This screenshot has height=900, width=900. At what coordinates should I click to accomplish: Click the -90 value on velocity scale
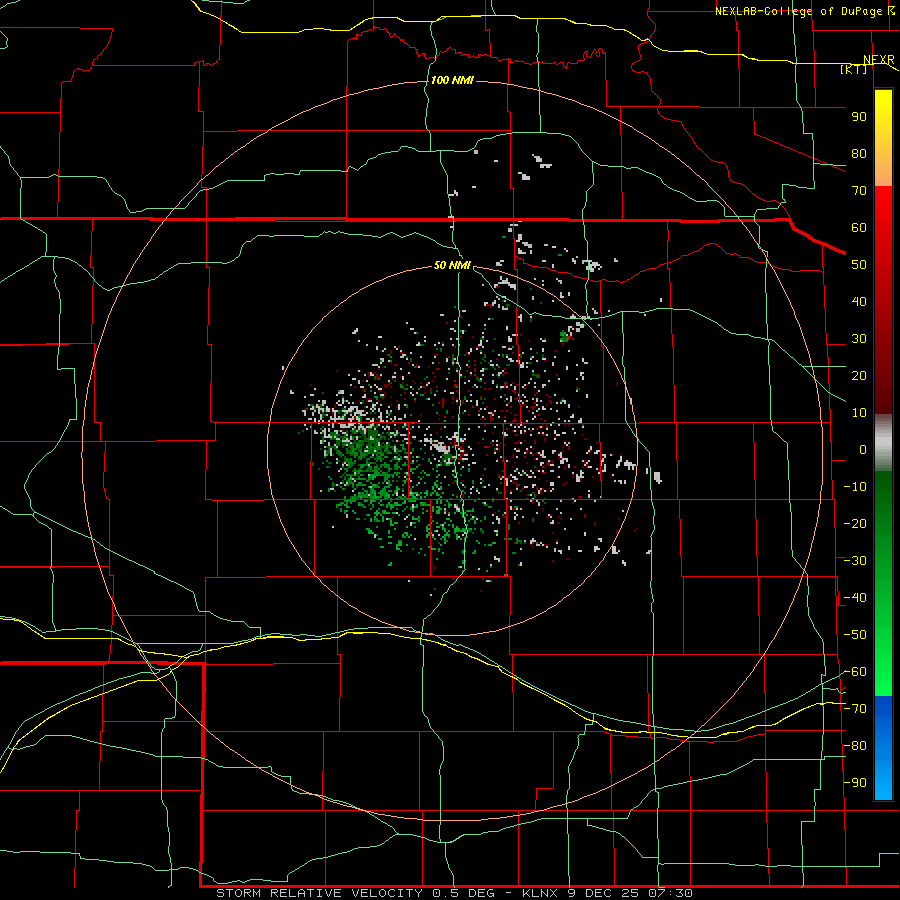[x=855, y=783]
